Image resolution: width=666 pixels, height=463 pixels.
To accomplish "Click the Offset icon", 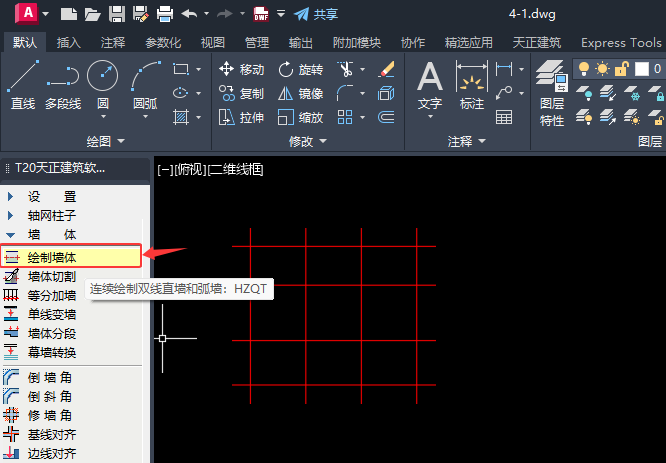I will pos(386,117).
